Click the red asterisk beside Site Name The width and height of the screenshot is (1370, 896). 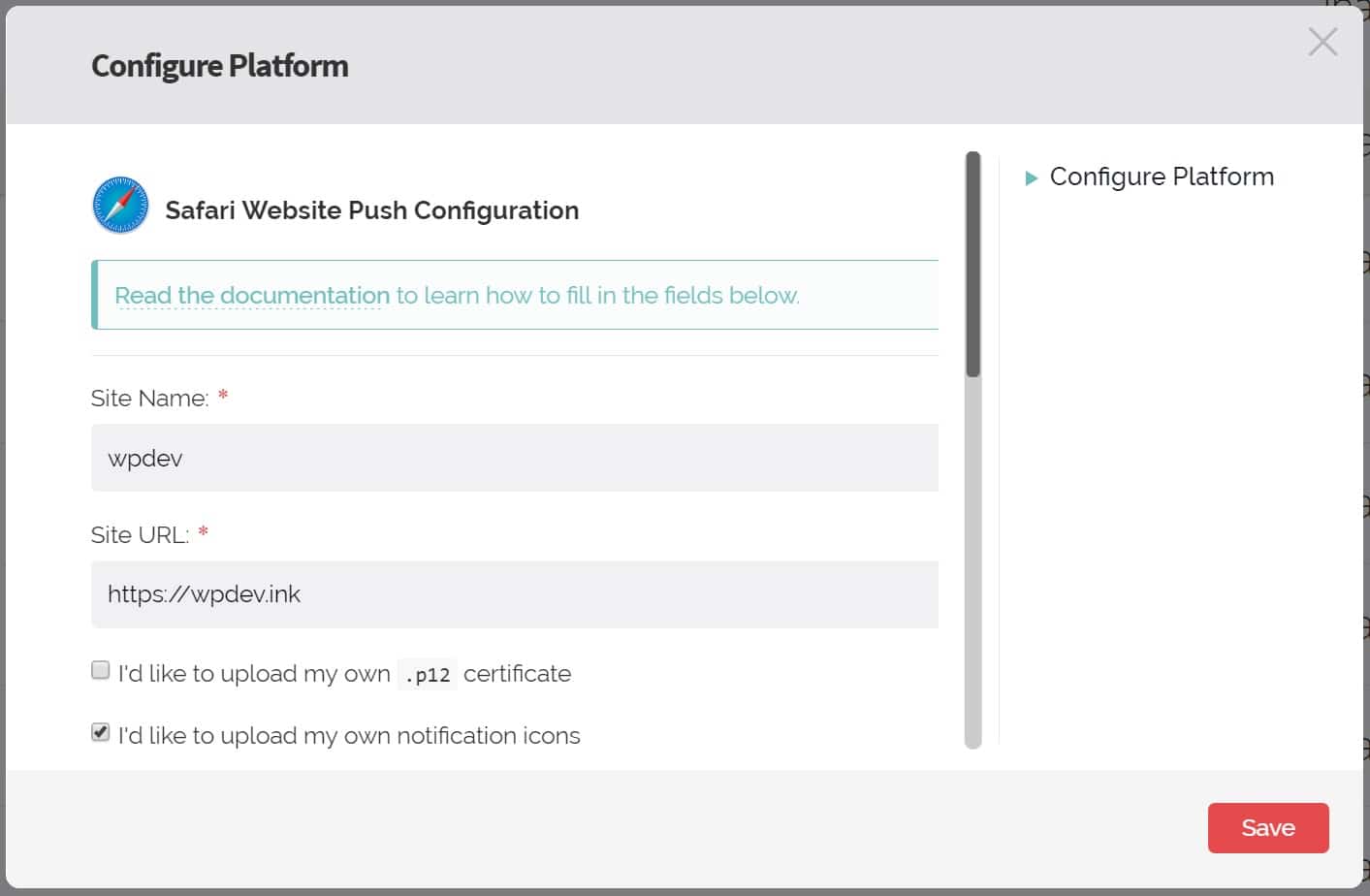[x=221, y=397]
